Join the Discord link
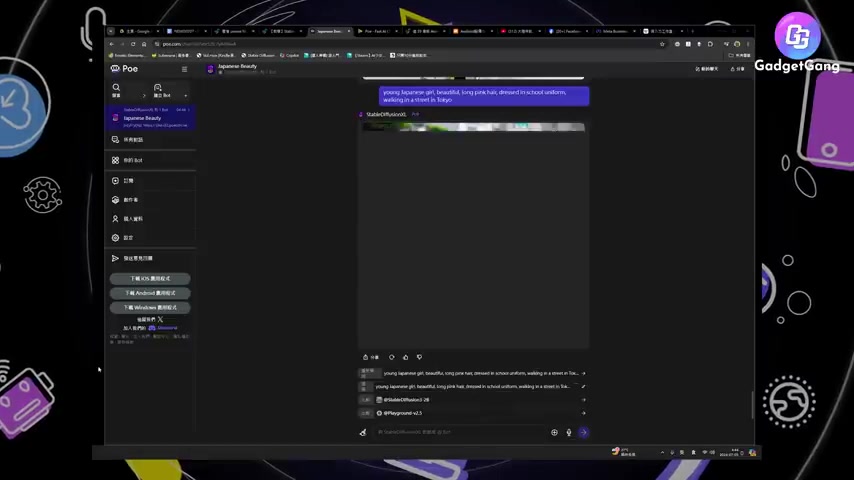The image size is (854, 480). (x=163, y=328)
